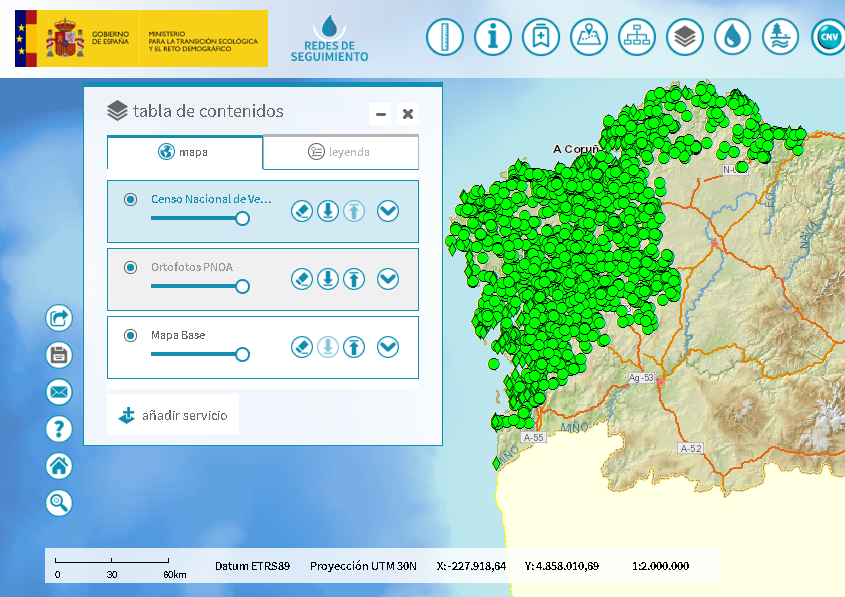Click the Mapa Base layer name

(x=178, y=335)
